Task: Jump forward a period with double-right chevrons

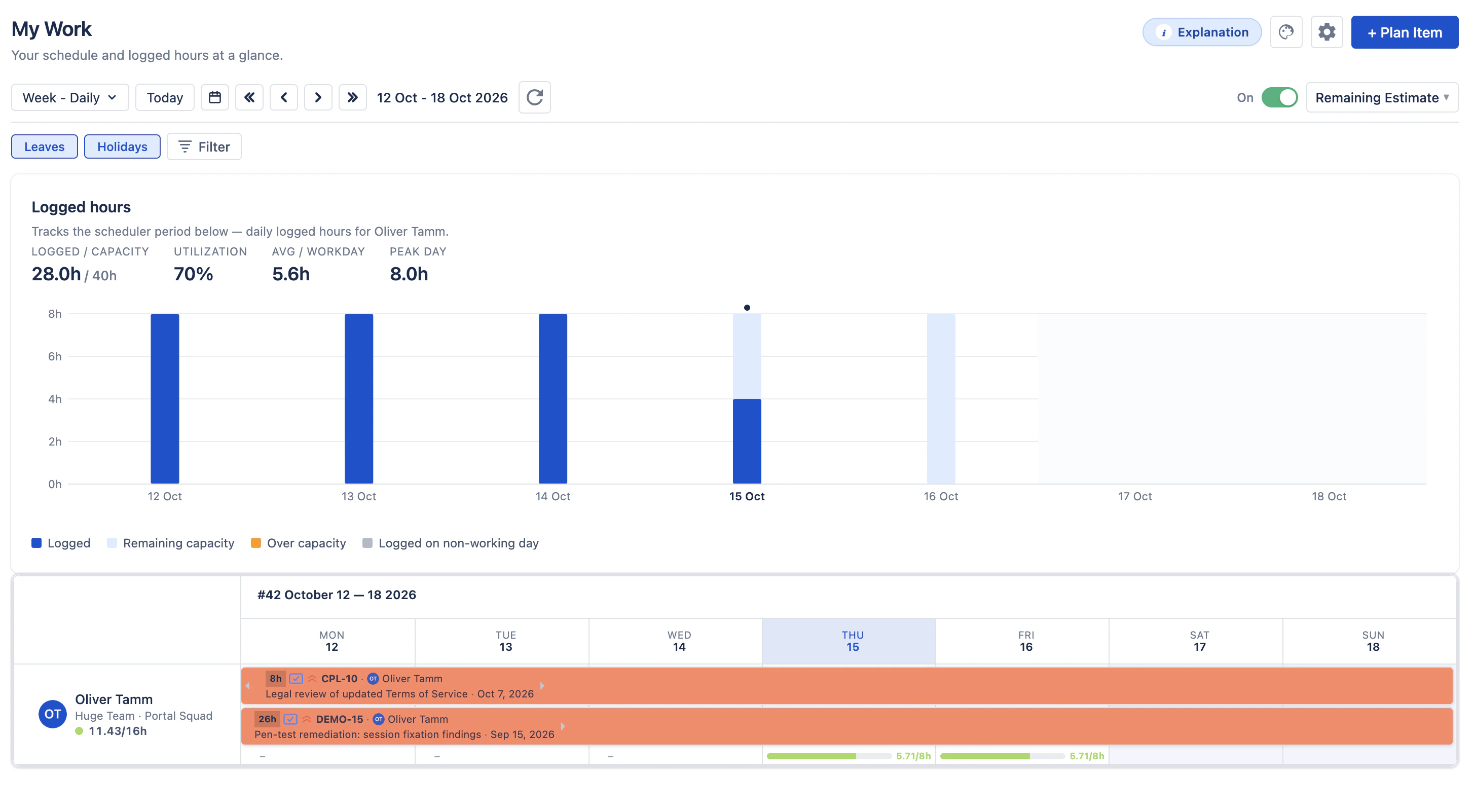Action: [x=353, y=97]
